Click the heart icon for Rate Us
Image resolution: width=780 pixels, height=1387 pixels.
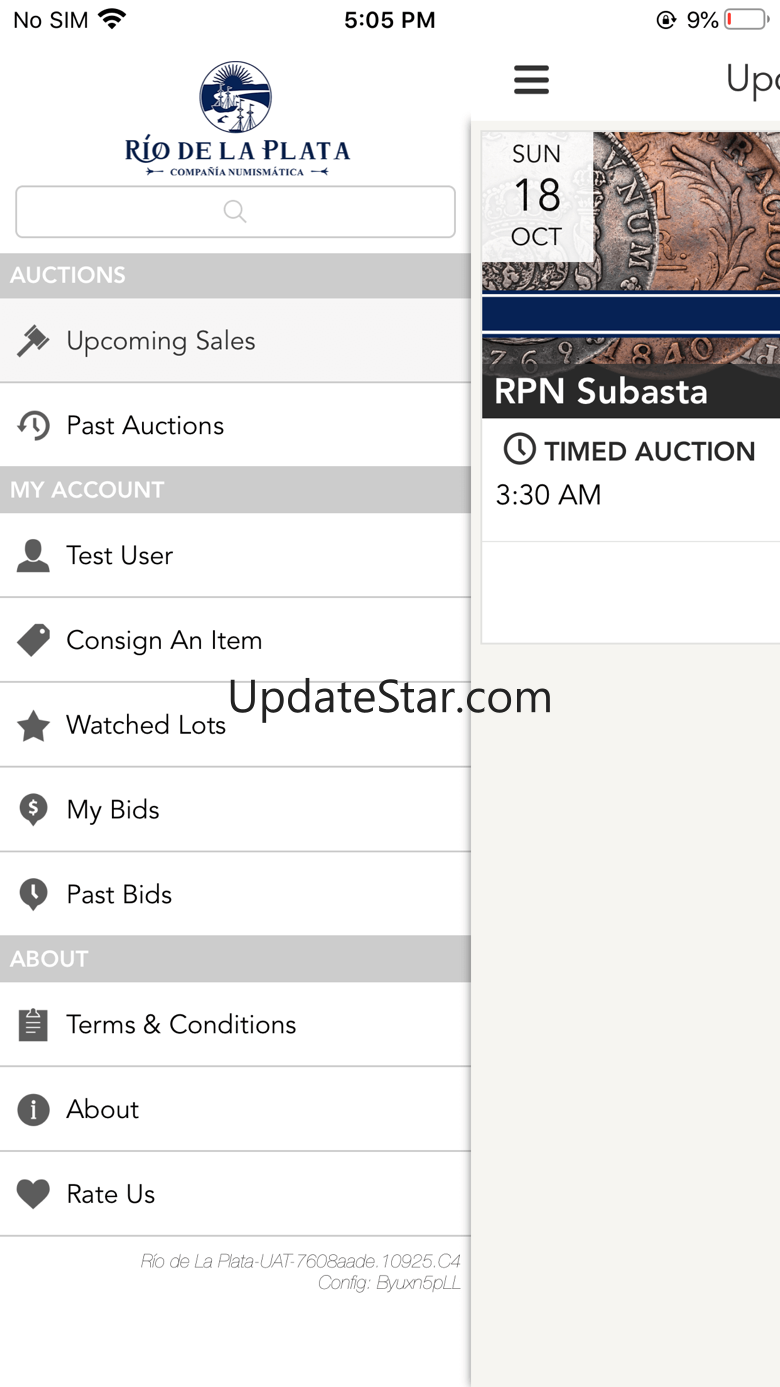[x=33, y=1194]
